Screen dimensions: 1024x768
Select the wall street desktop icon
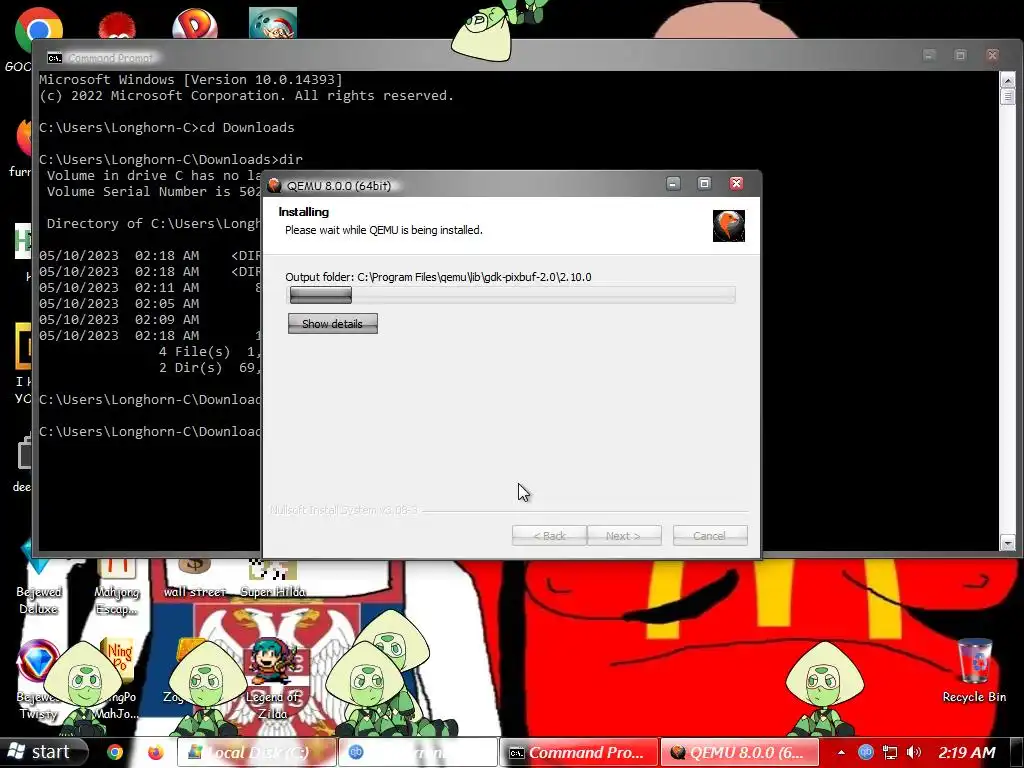[x=195, y=580]
